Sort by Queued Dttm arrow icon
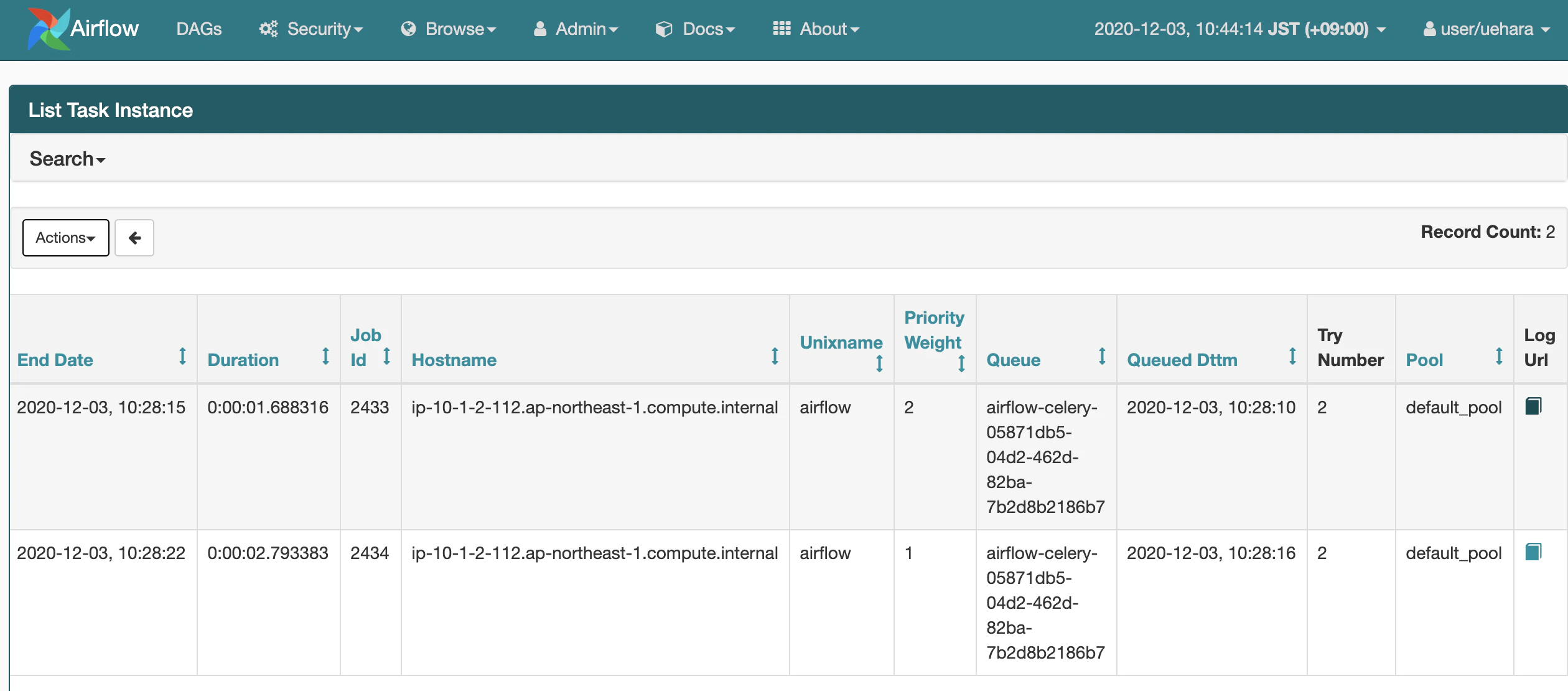The width and height of the screenshot is (1568, 691). point(1292,356)
